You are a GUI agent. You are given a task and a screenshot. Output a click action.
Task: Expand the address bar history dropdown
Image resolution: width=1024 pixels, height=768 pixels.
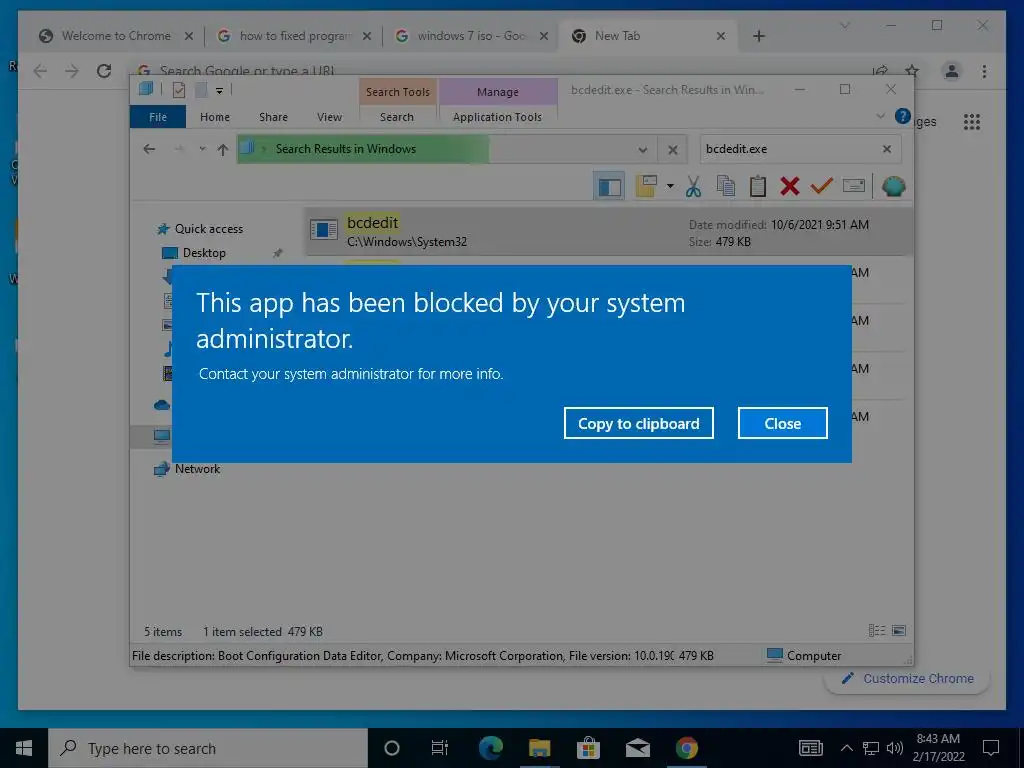643,150
